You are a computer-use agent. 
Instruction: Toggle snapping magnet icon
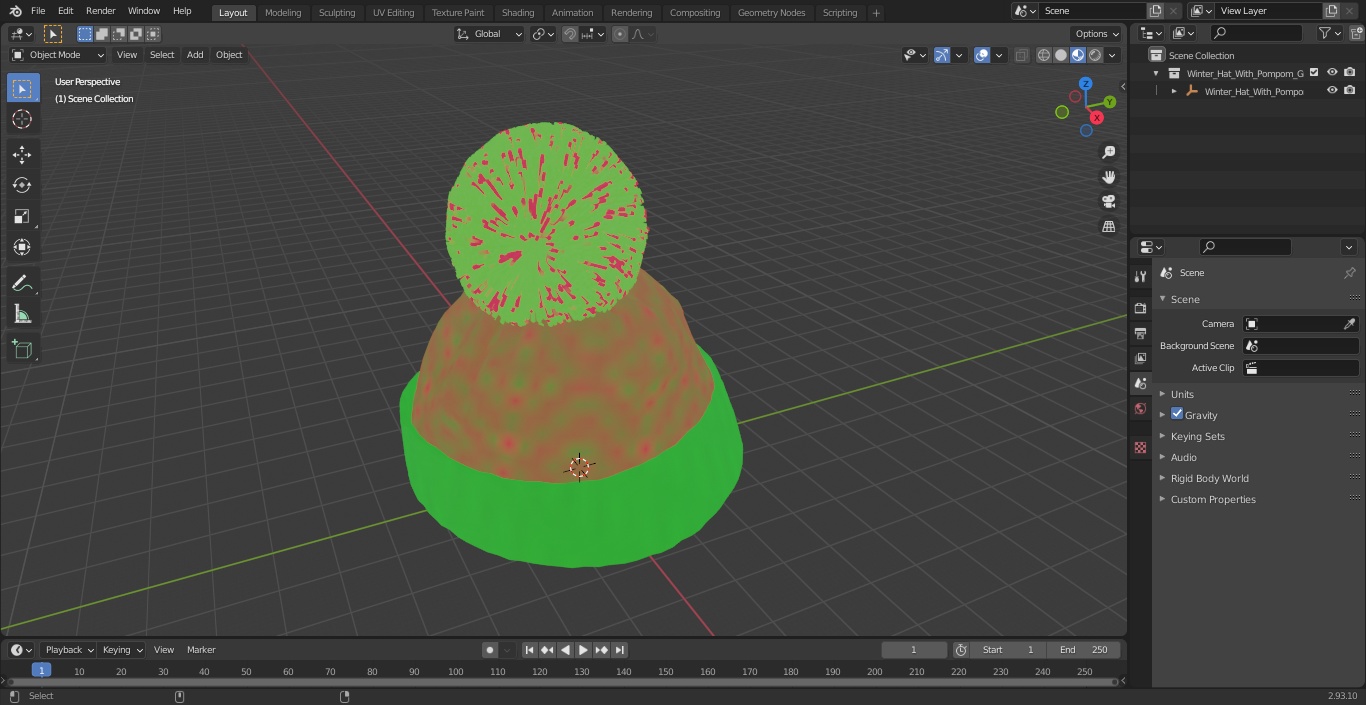[x=570, y=34]
